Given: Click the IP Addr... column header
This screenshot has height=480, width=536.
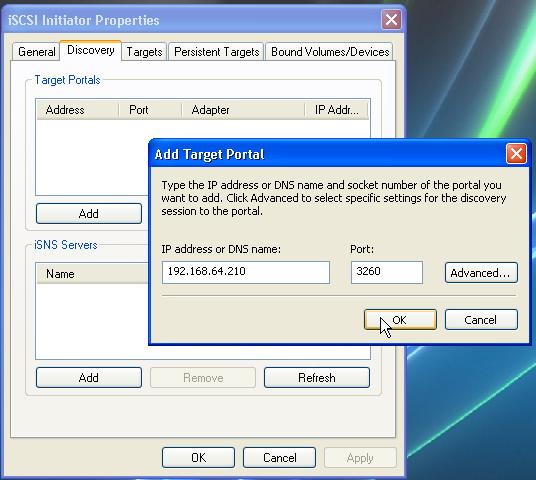Looking at the screenshot, I should (336, 110).
